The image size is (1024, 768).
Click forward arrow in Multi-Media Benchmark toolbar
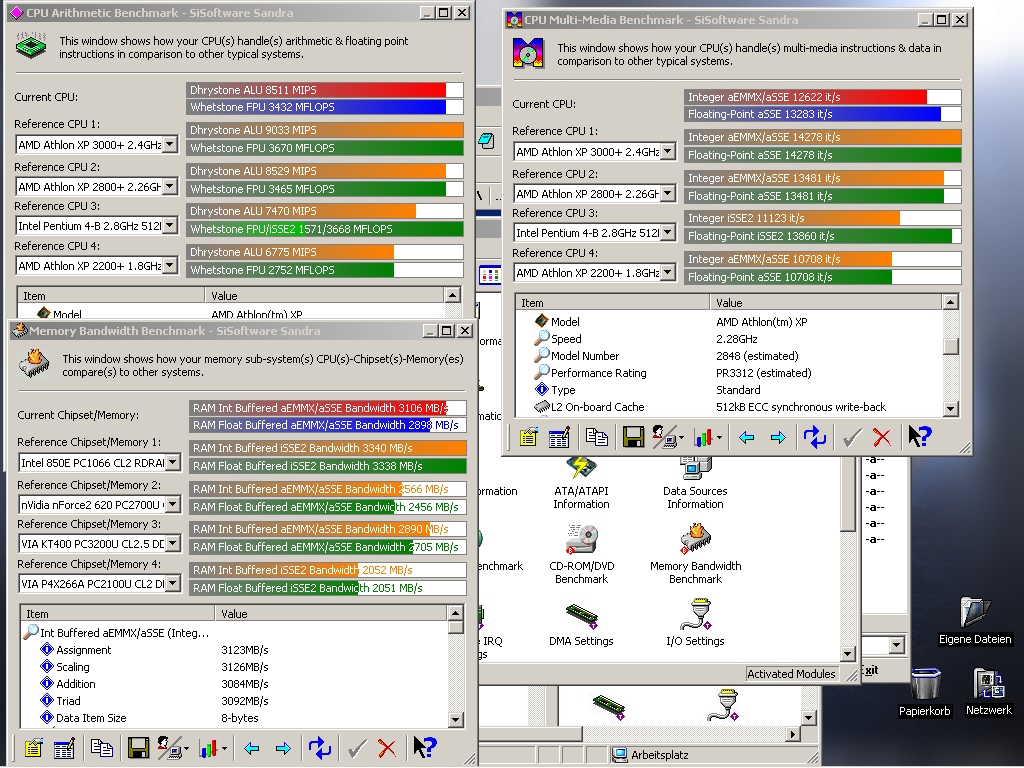[778, 437]
